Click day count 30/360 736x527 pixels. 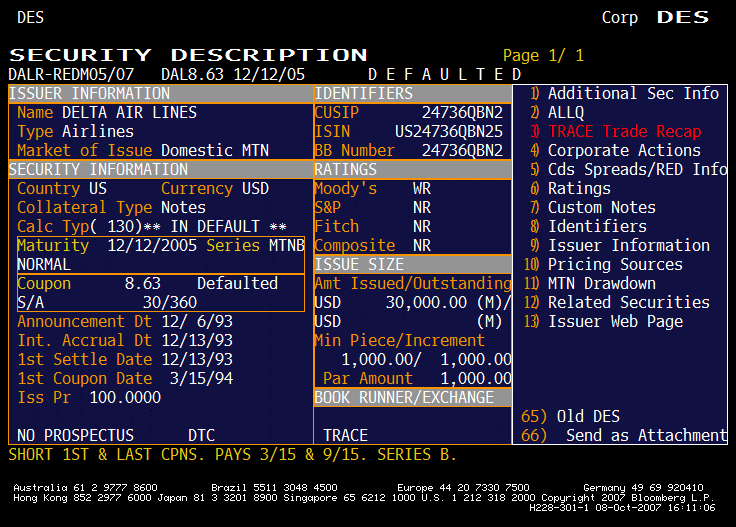pyautogui.click(x=170, y=303)
